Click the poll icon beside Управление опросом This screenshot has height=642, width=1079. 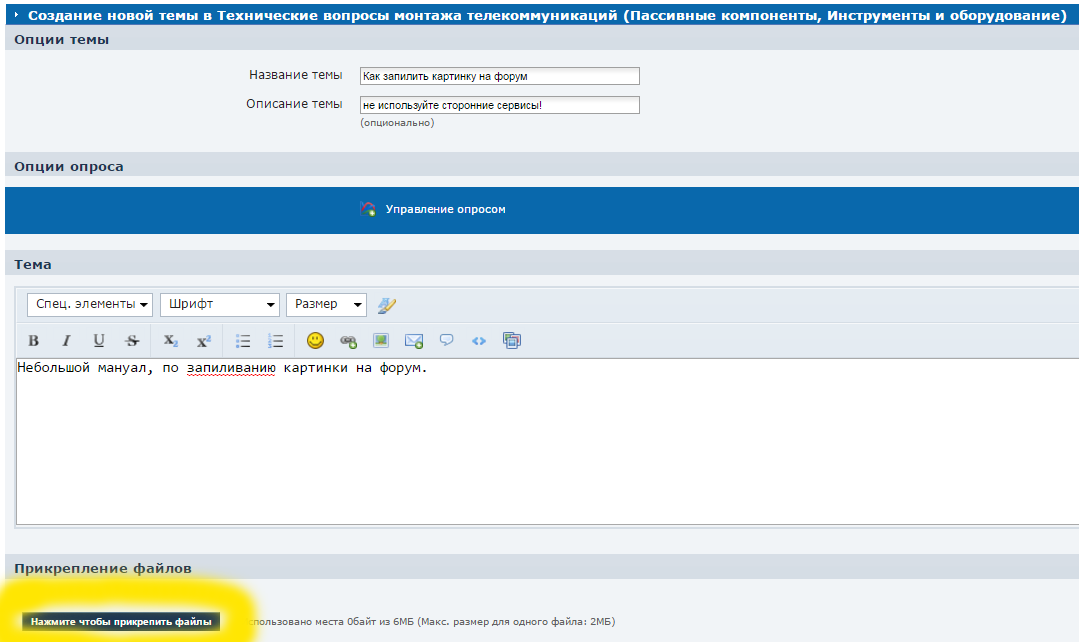pos(368,209)
